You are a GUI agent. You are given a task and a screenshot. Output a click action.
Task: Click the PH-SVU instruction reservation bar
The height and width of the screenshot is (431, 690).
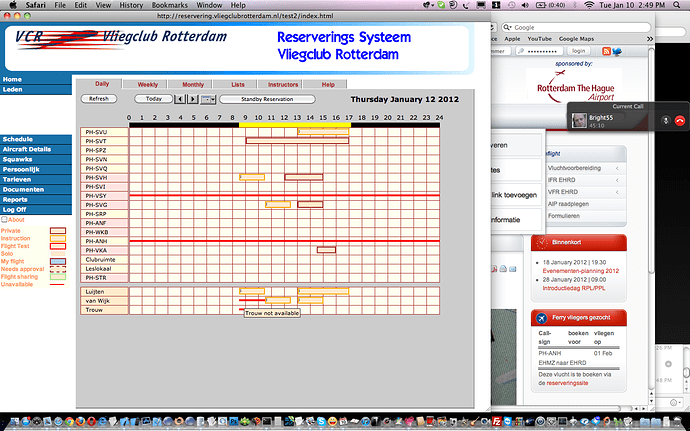[x=323, y=132]
